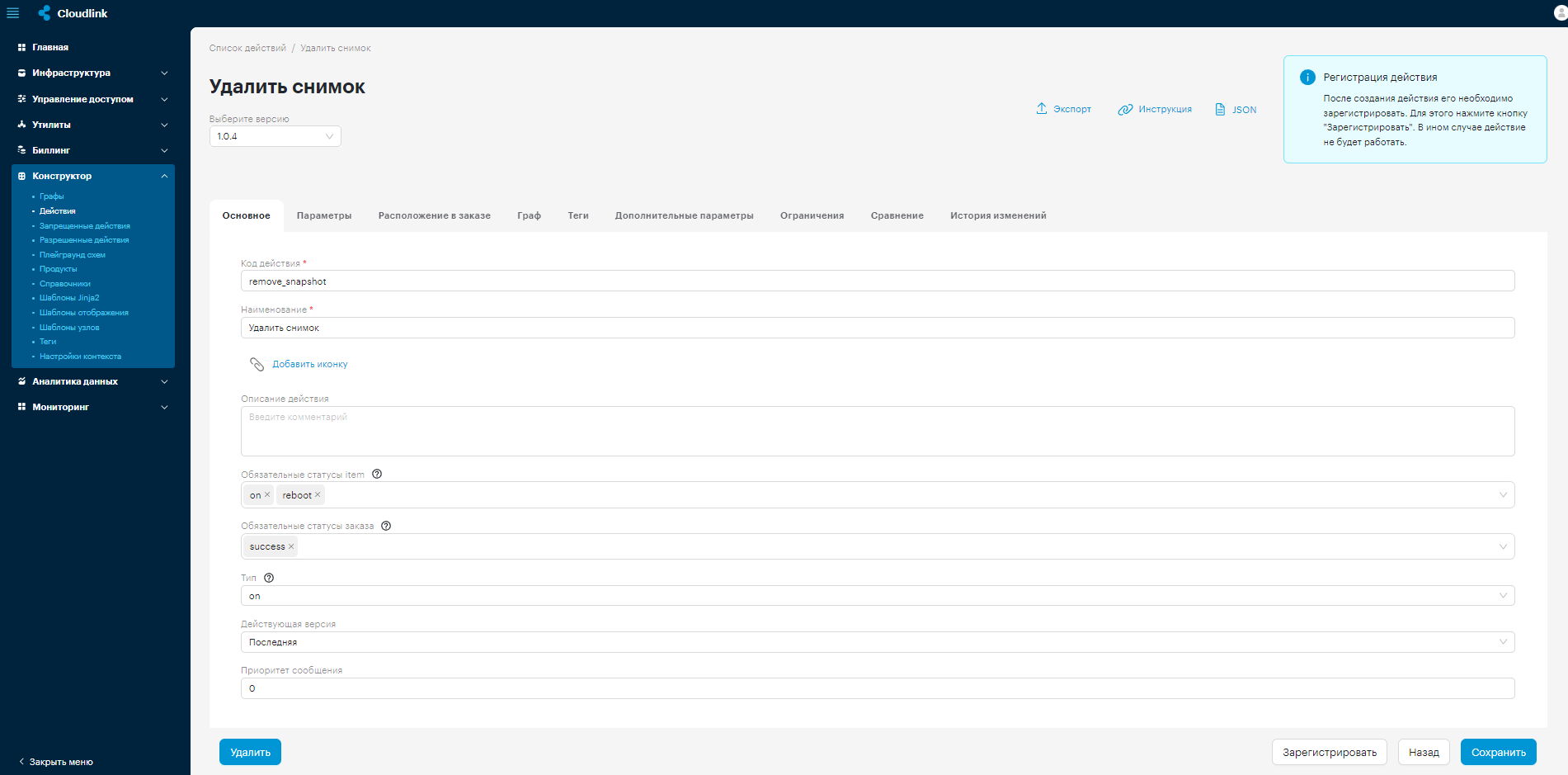Image resolution: width=1568 pixels, height=775 pixels.
Task: Remove the 'on' status tag
Action: (x=267, y=495)
